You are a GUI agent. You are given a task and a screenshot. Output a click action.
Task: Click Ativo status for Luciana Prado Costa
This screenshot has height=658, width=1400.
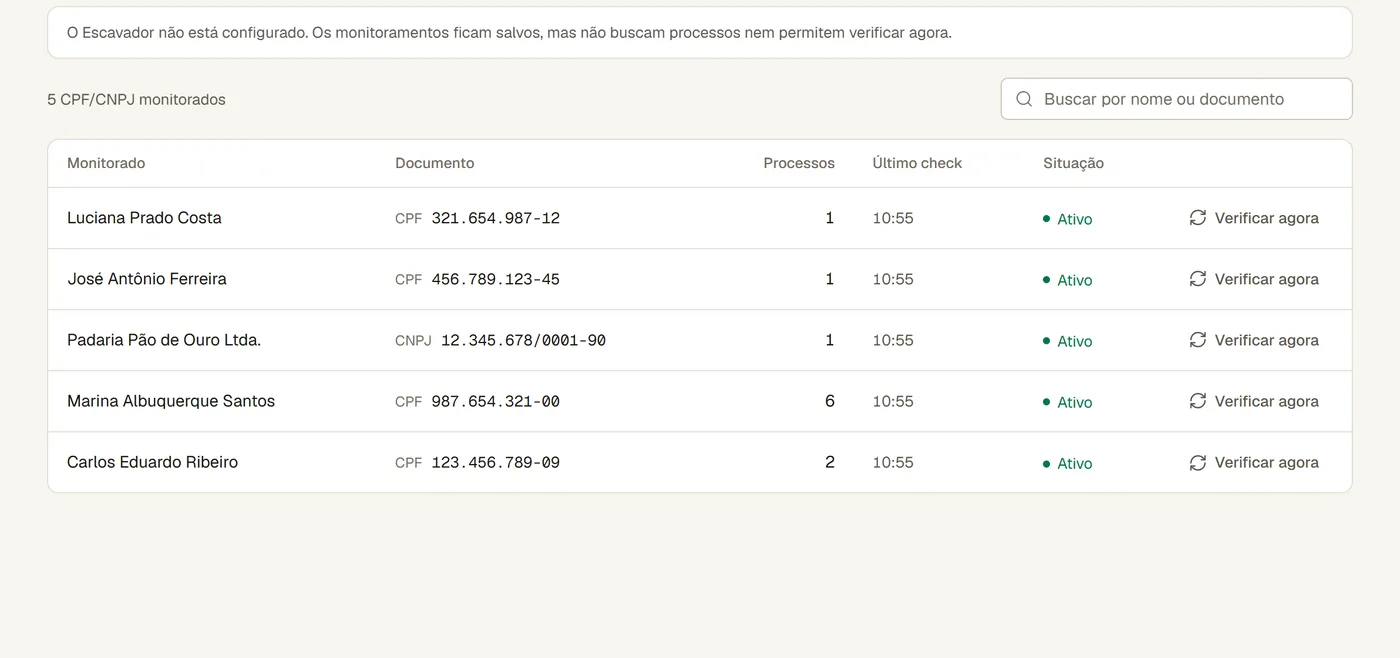coord(1068,219)
